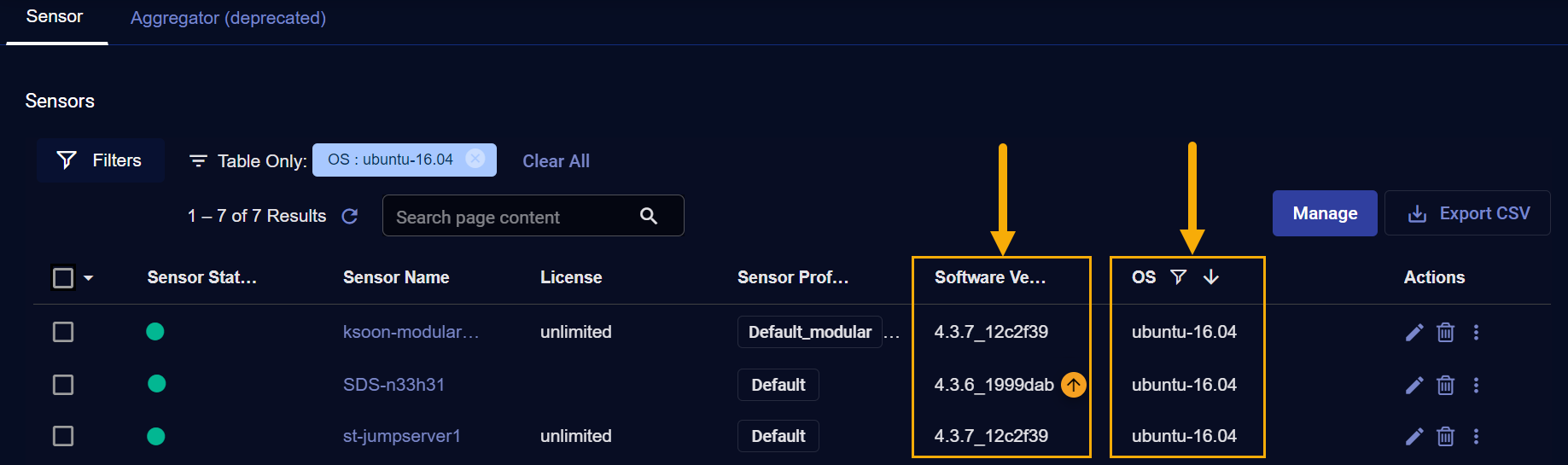Click the Manage button
1568x465 pixels.
click(1324, 213)
